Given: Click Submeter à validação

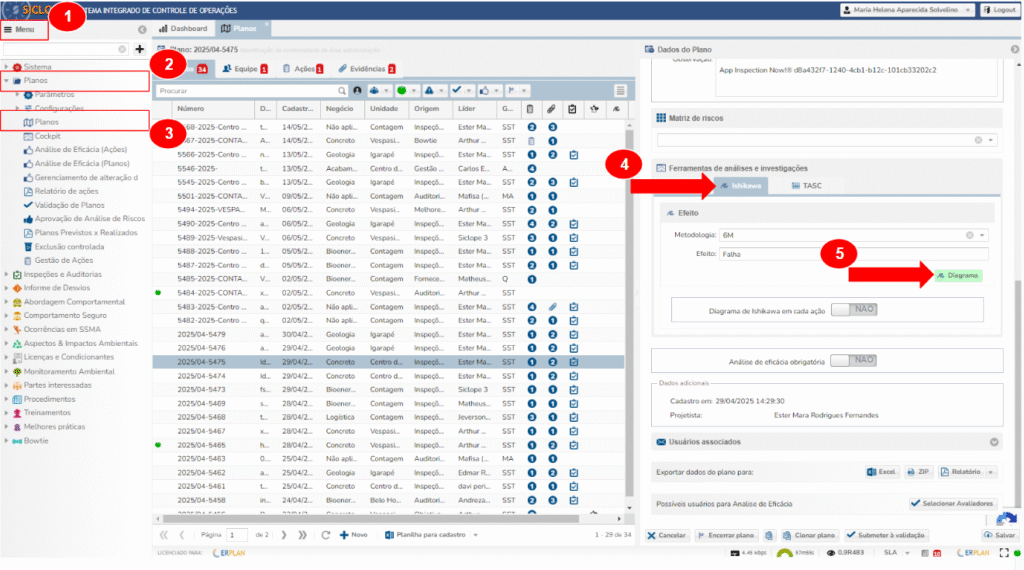Looking at the screenshot, I should 885,535.
